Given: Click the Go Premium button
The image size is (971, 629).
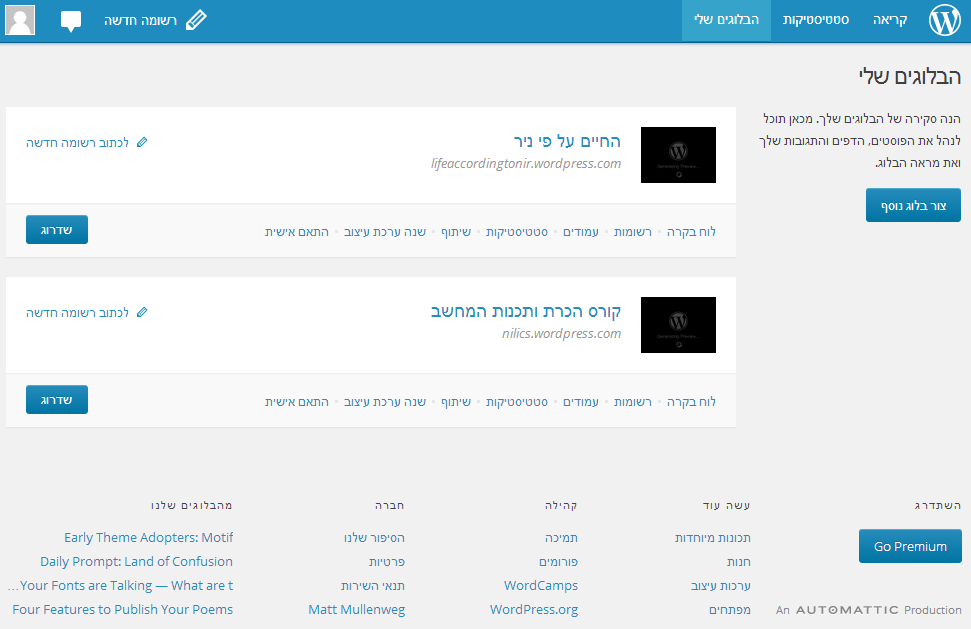Looking at the screenshot, I should [909, 546].
